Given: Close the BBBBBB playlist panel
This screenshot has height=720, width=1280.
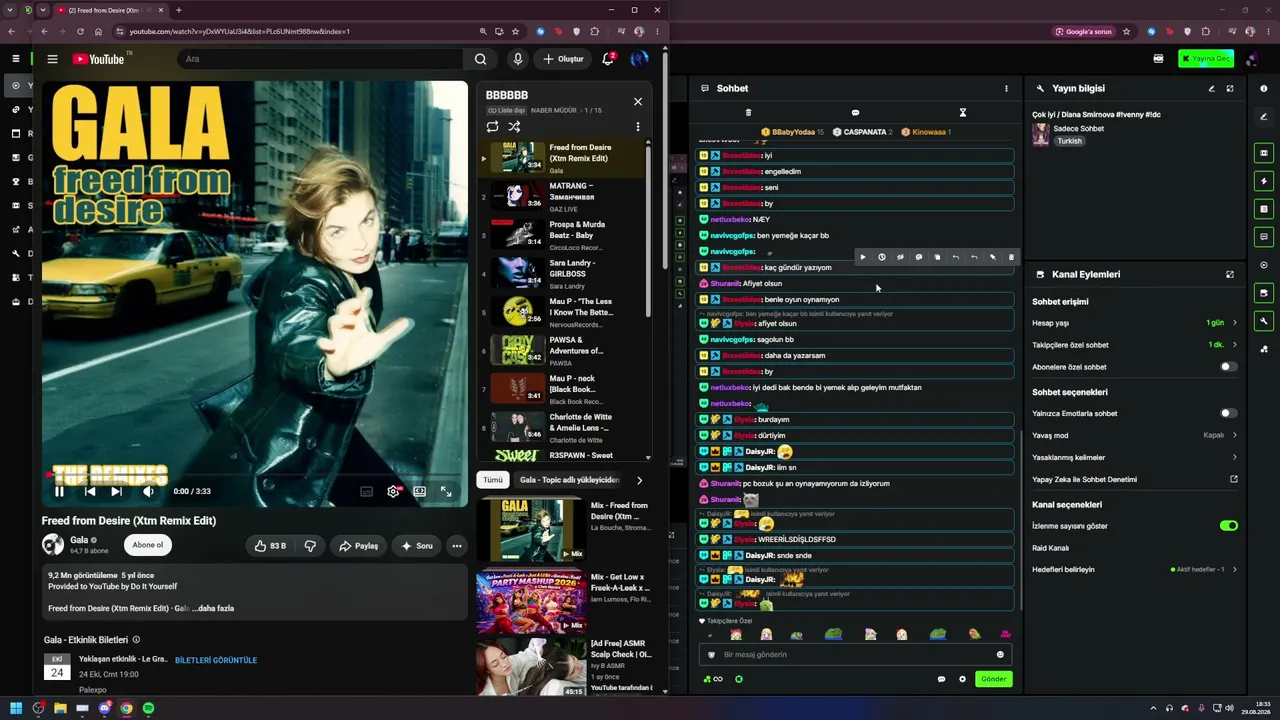Looking at the screenshot, I should (638, 101).
